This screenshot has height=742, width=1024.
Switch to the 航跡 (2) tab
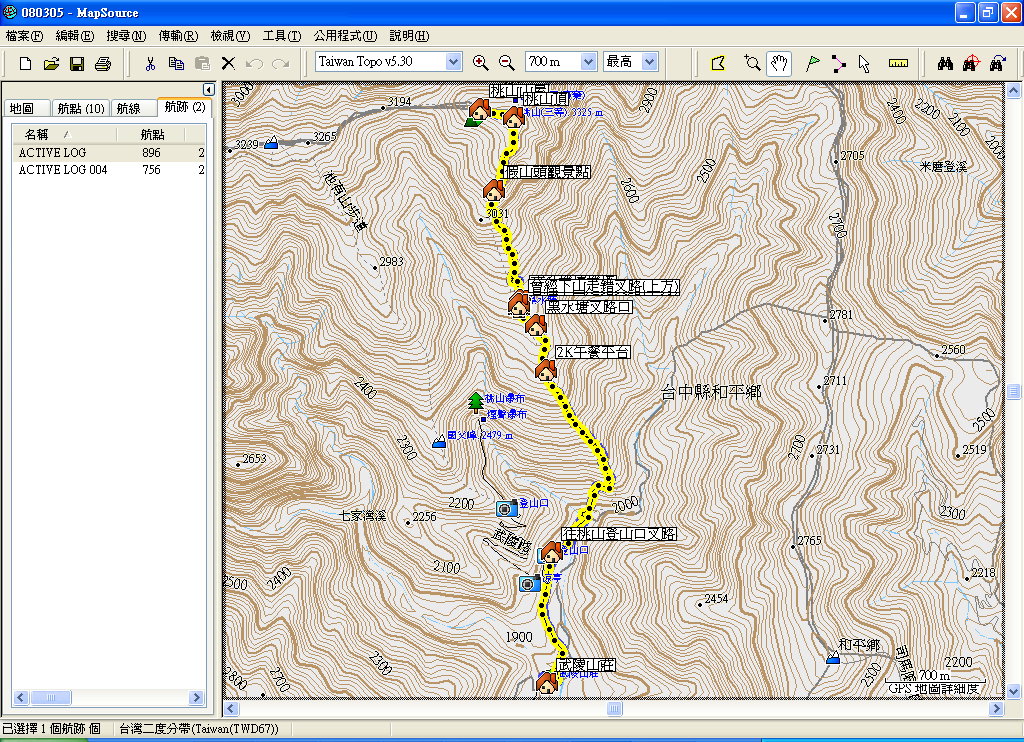184,106
